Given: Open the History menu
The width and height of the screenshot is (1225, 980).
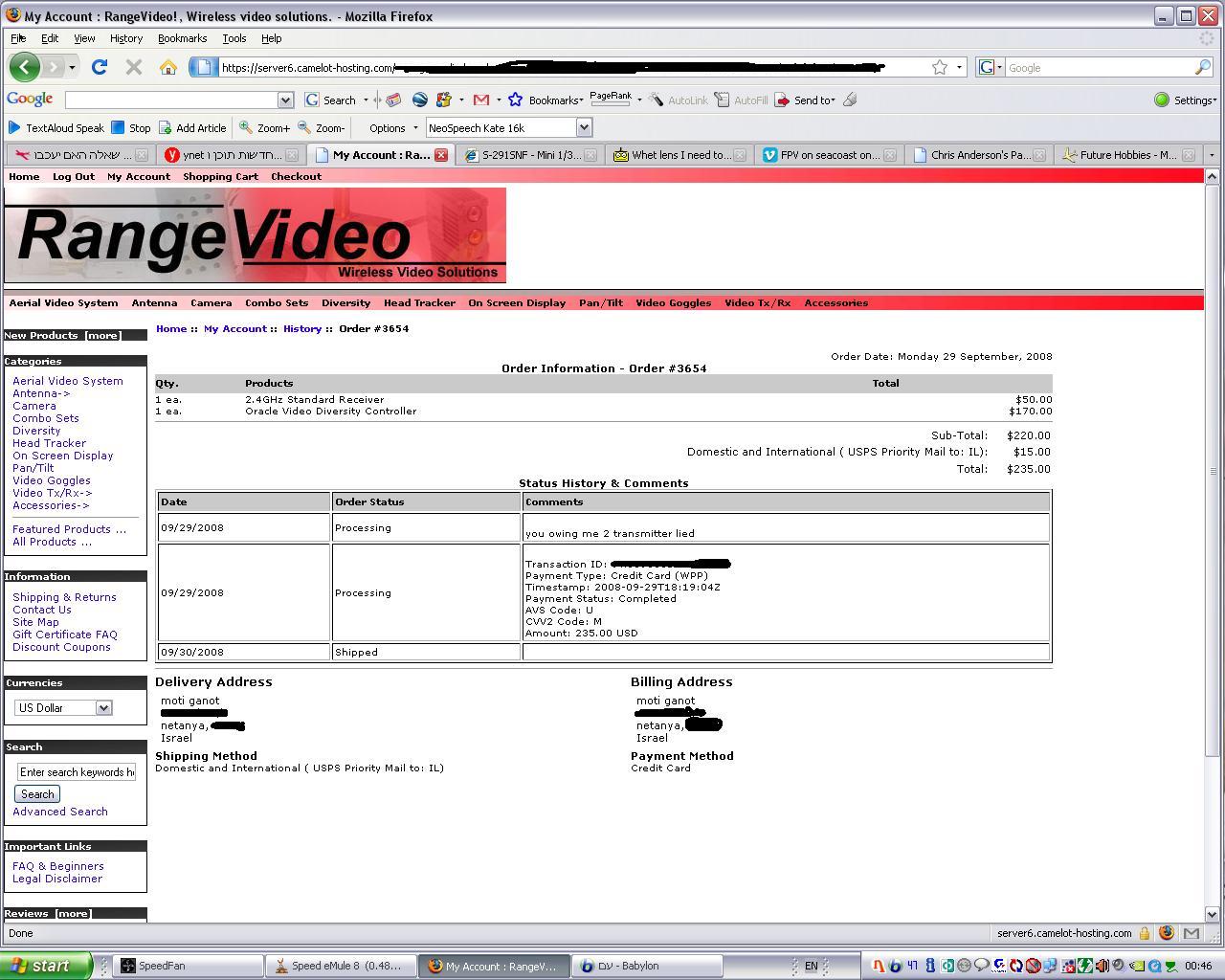Looking at the screenshot, I should coord(125,38).
